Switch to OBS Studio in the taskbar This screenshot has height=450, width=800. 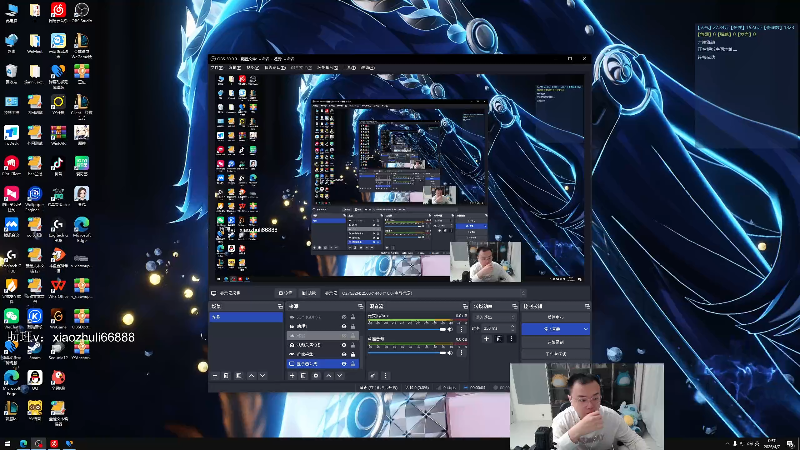pyautogui.click(x=38, y=443)
